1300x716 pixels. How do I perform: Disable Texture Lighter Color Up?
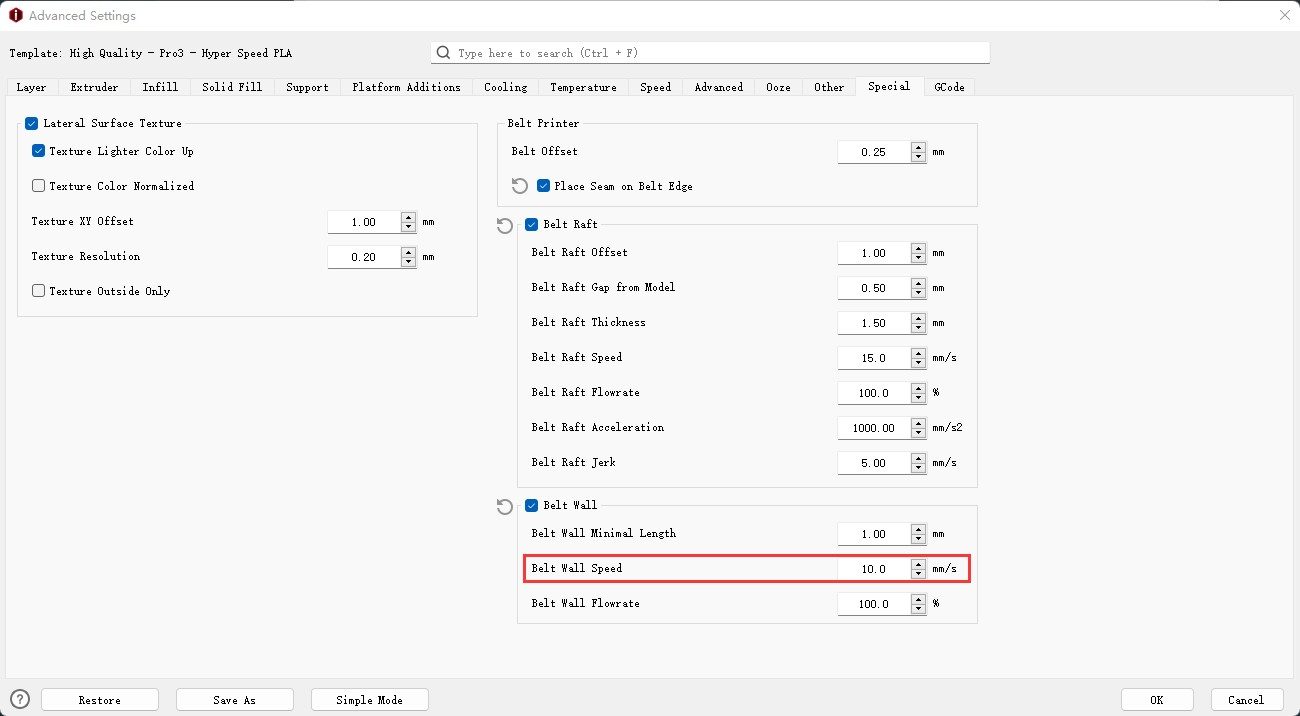(37, 151)
